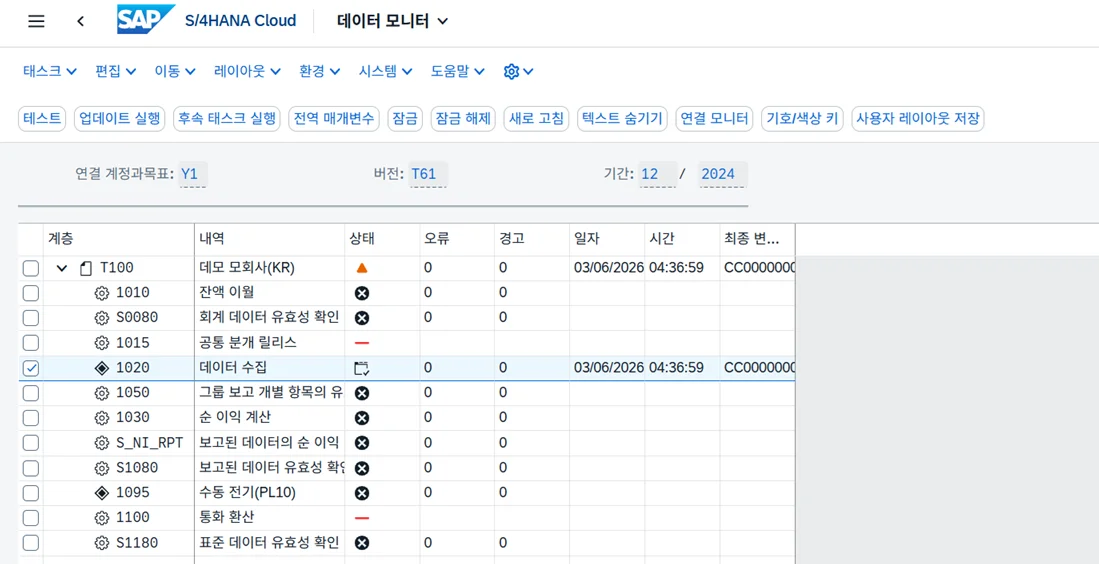Click the gear icon of task S_NI_RPT
Image resolution: width=1099 pixels, height=564 pixels.
tap(102, 443)
